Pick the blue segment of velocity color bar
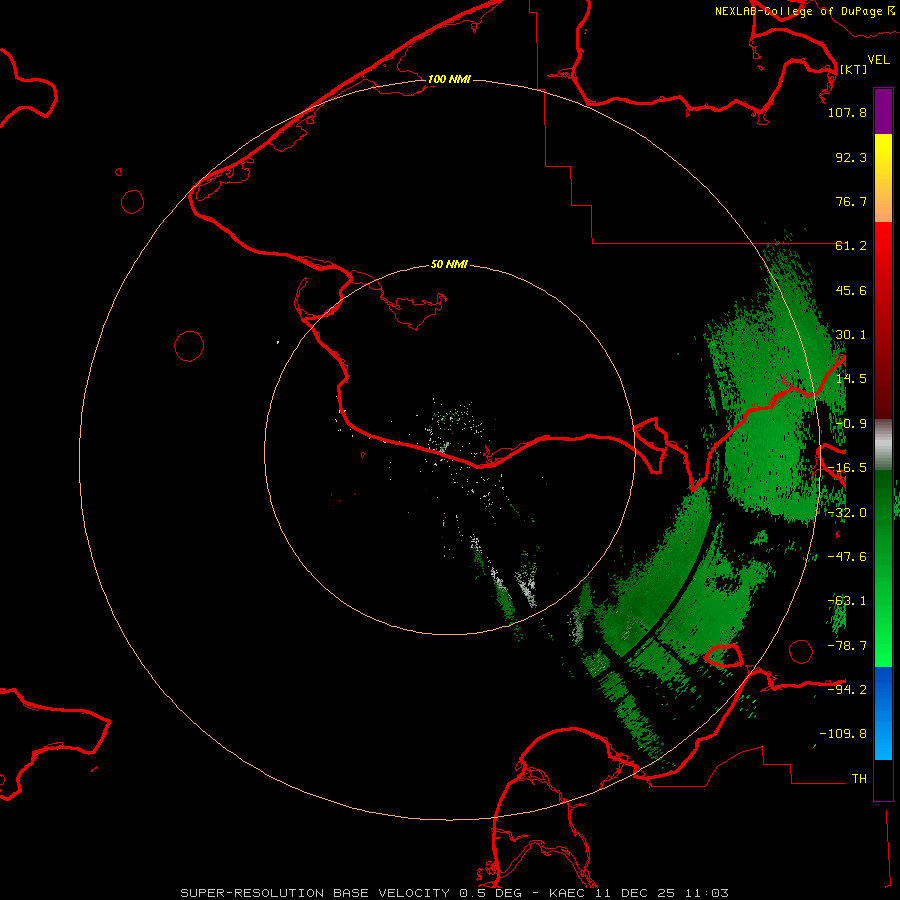 pyautogui.click(x=883, y=713)
